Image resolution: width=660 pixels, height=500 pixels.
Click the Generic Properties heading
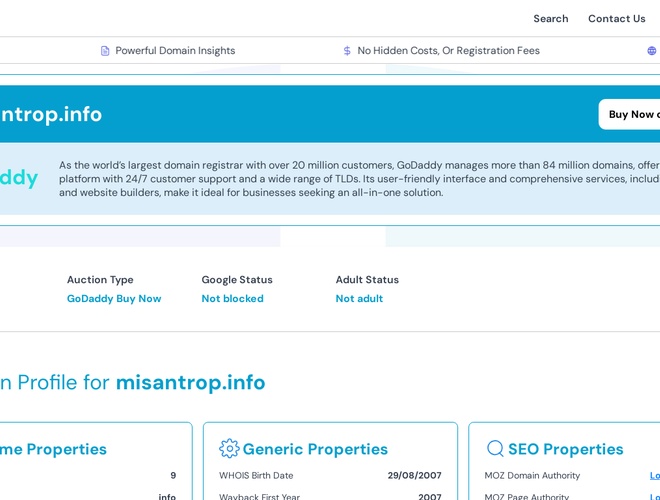(x=315, y=450)
